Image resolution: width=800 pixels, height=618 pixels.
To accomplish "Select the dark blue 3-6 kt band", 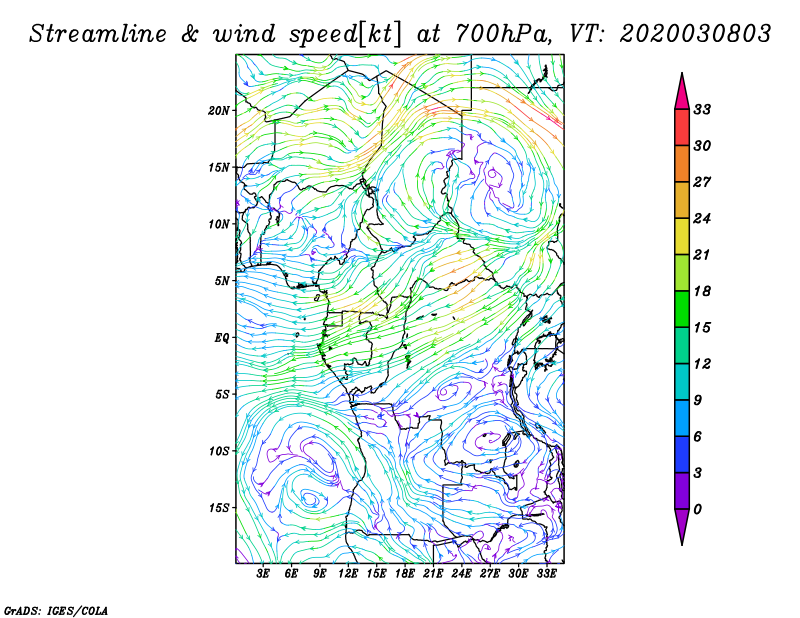I will pyautogui.click(x=682, y=454).
